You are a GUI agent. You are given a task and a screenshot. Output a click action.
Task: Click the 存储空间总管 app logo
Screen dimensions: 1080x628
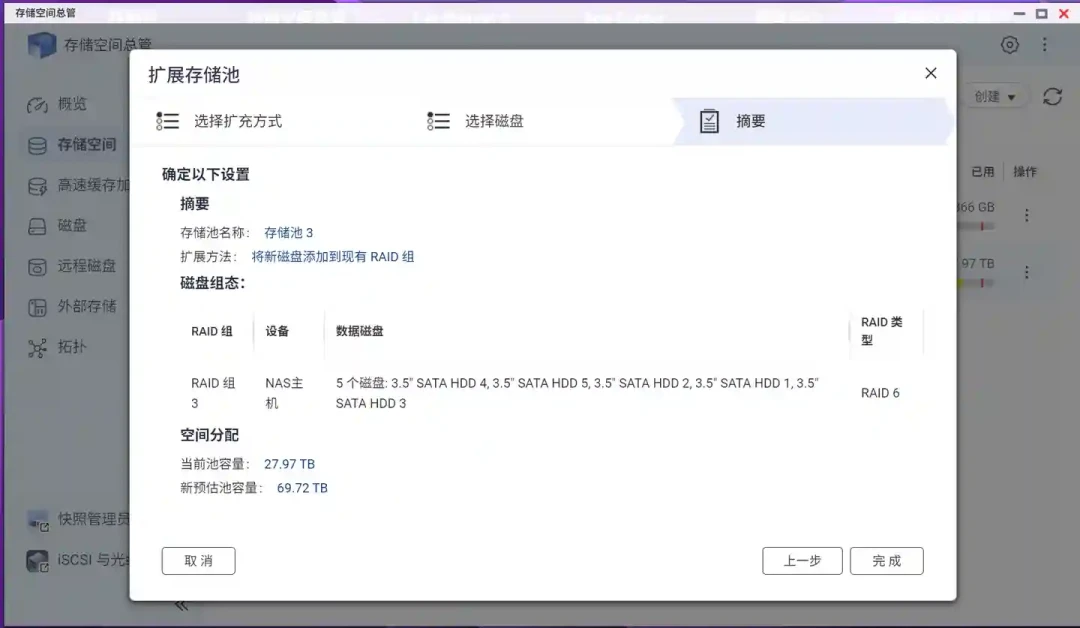click(x=41, y=45)
